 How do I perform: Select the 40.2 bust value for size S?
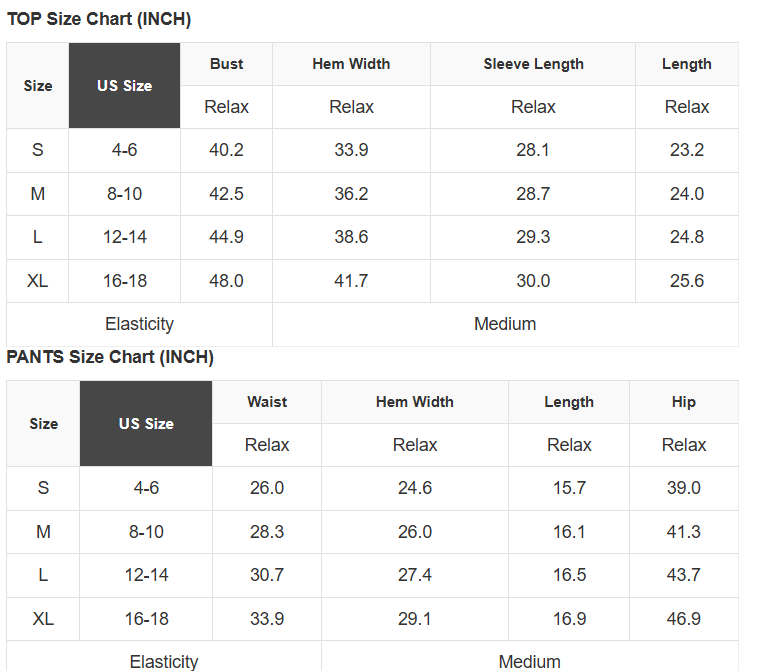click(226, 150)
